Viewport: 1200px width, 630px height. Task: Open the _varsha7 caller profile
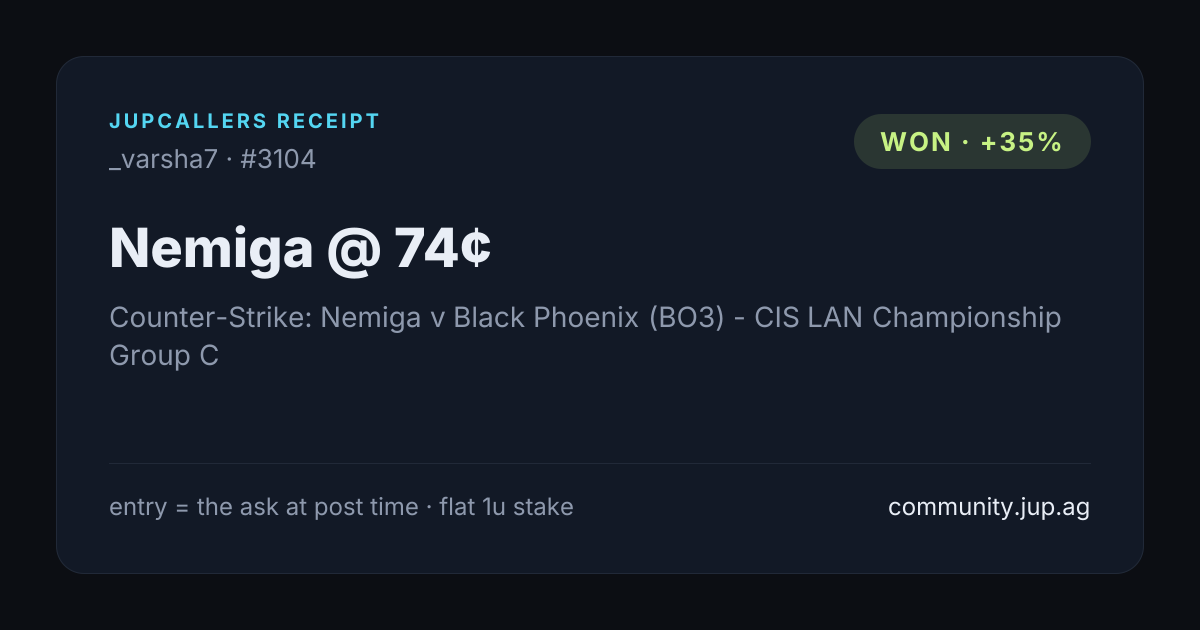pos(163,159)
